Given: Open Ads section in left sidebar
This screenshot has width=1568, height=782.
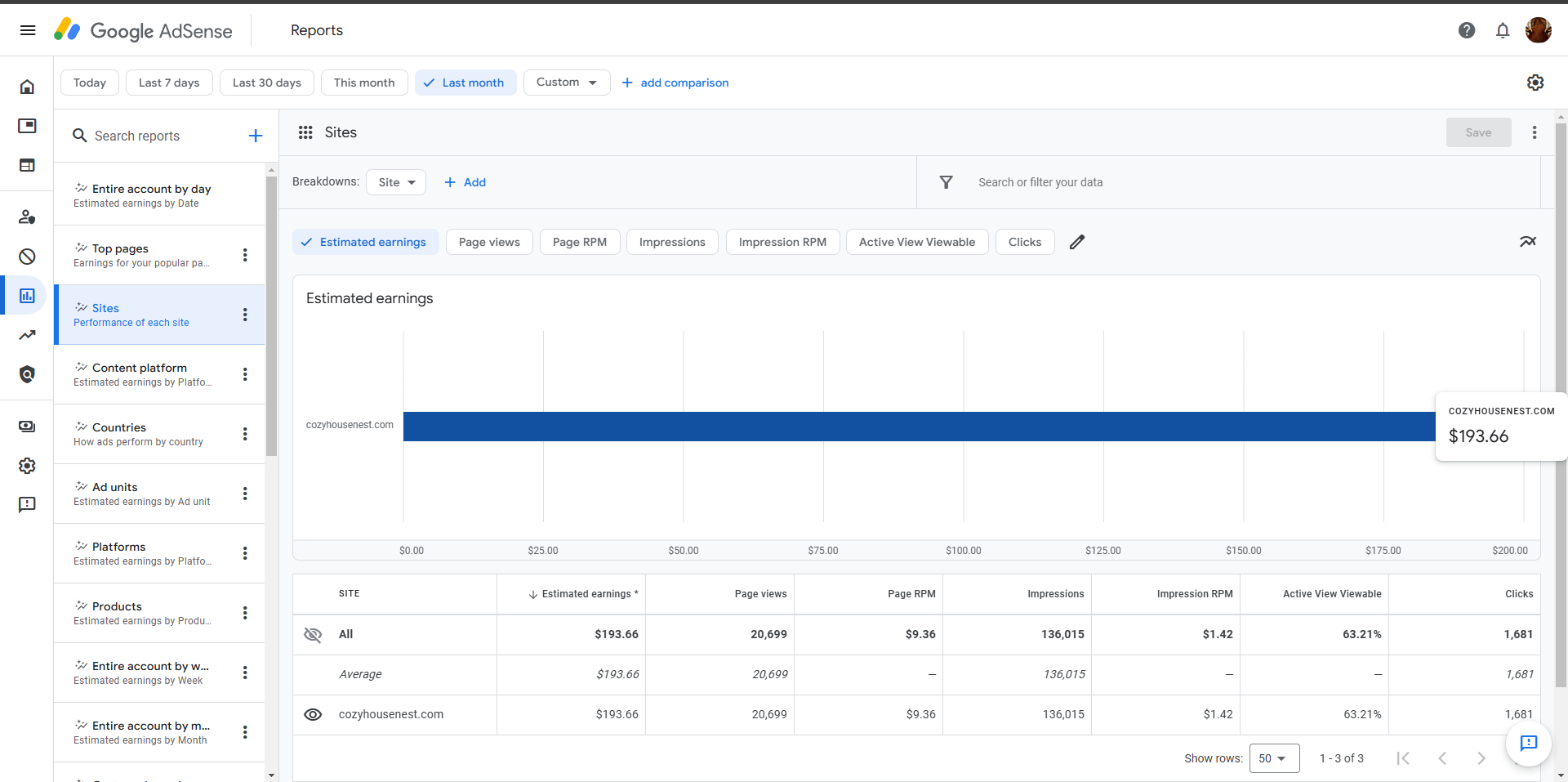Looking at the screenshot, I should pyautogui.click(x=27, y=126).
